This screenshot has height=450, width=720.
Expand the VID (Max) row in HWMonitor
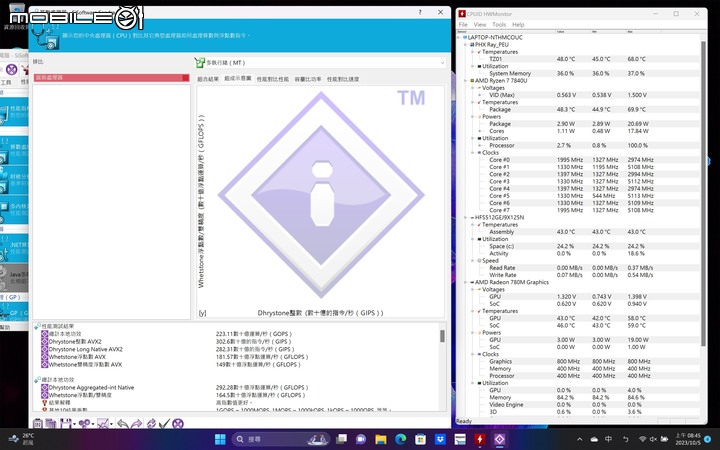click(x=480, y=95)
